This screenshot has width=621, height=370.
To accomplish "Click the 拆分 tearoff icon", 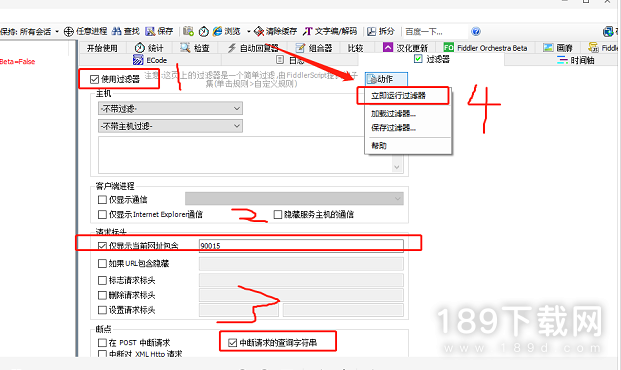I will (371, 31).
